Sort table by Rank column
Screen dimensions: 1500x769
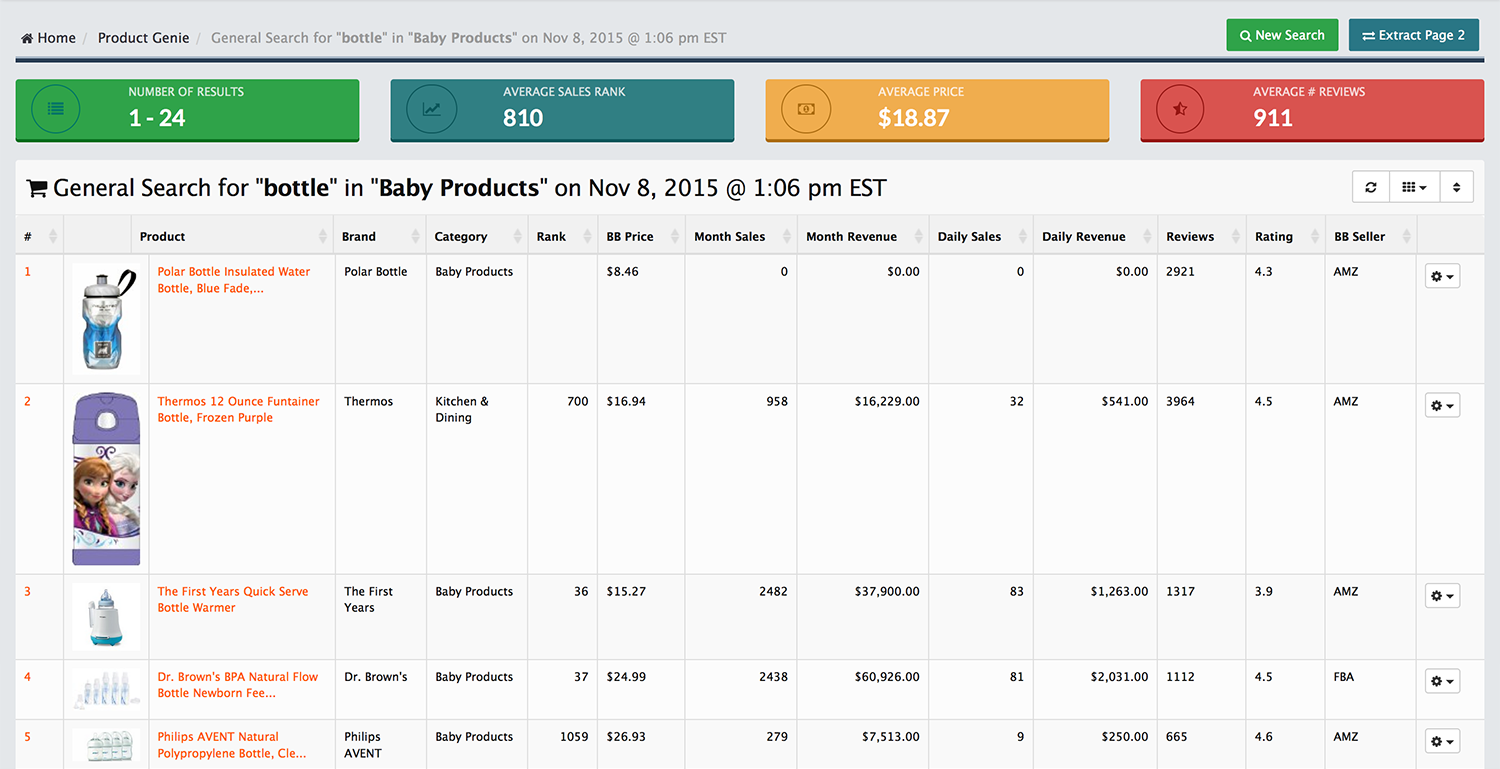point(563,237)
